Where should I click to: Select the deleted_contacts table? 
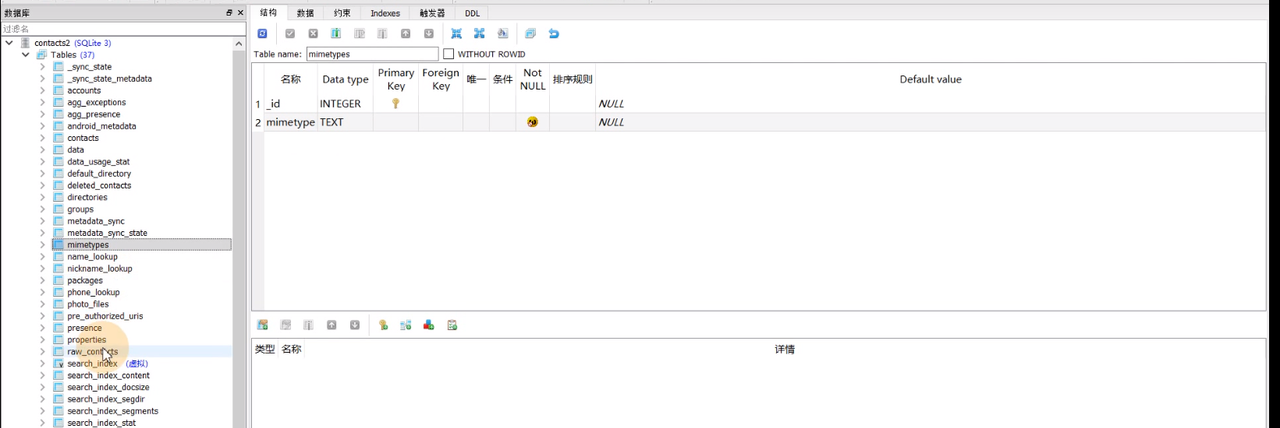(99, 185)
